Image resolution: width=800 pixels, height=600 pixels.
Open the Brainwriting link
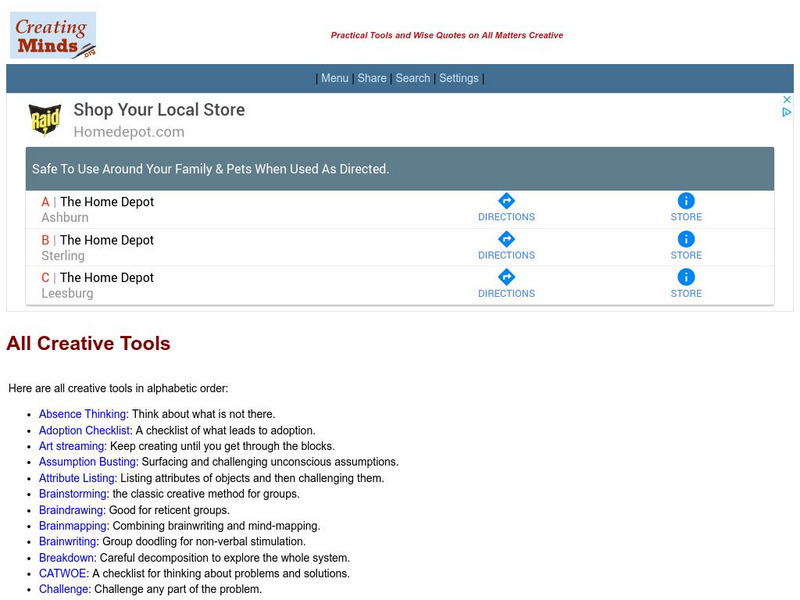(68, 541)
